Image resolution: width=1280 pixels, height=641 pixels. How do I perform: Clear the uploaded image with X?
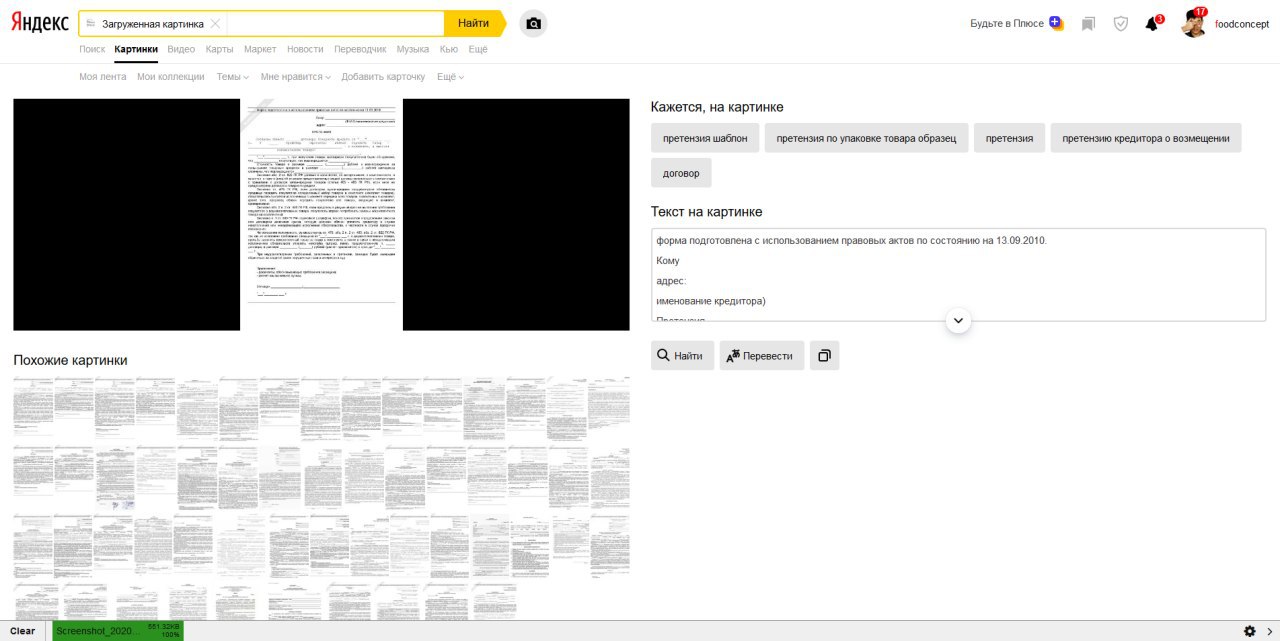[x=215, y=23]
